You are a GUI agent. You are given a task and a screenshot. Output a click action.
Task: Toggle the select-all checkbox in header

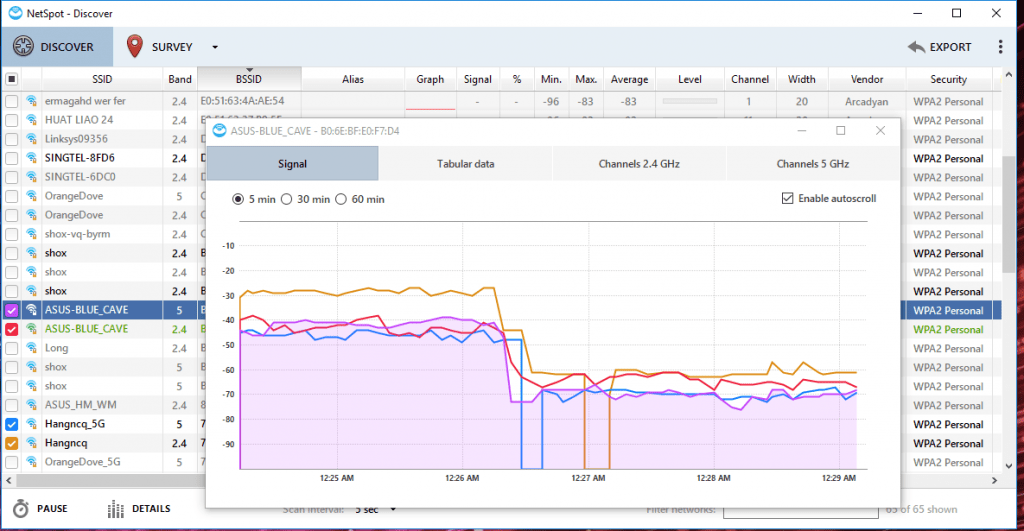pos(11,80)
